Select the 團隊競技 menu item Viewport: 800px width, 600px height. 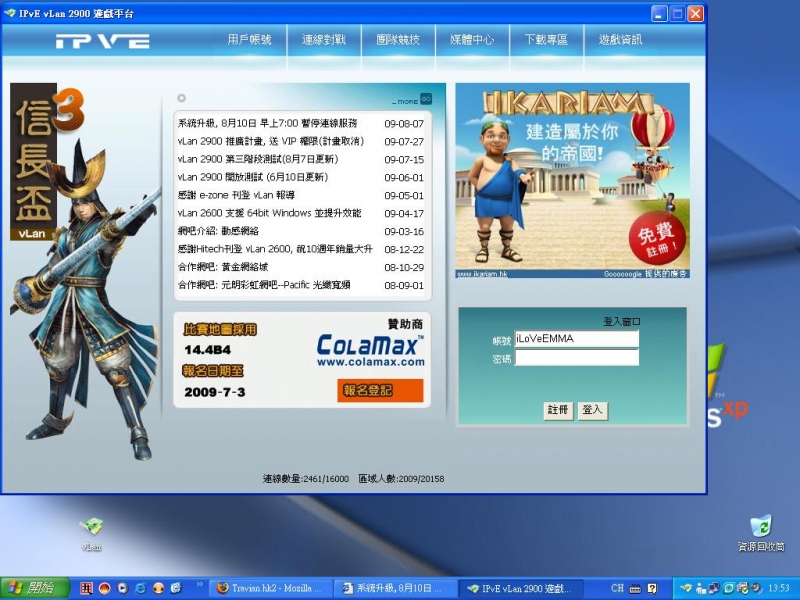[397, 40]
